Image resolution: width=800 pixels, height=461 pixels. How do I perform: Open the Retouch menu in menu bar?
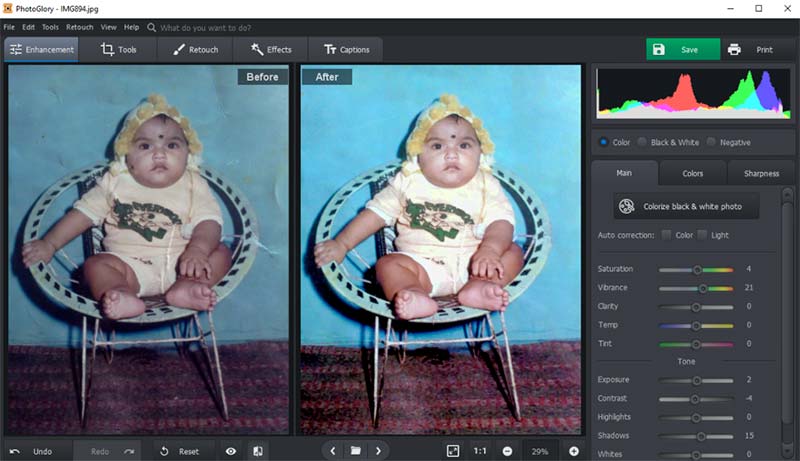coord(79,27)
